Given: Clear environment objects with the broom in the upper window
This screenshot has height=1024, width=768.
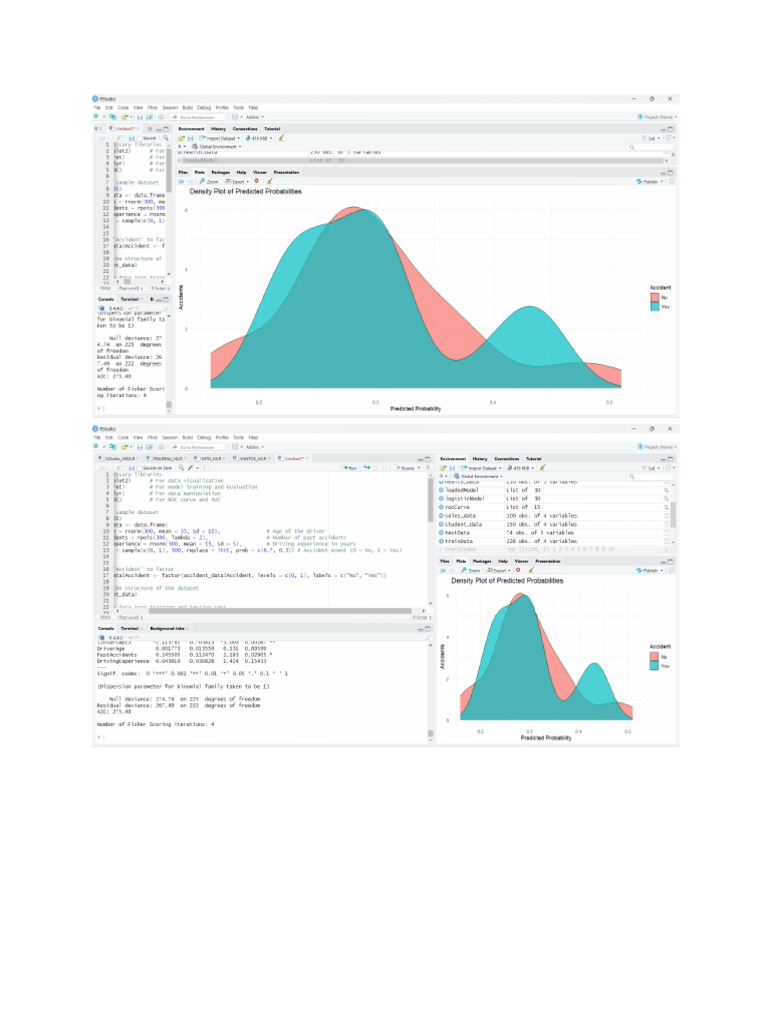Looking at the screenshot, I should click(x=281, y=138).
